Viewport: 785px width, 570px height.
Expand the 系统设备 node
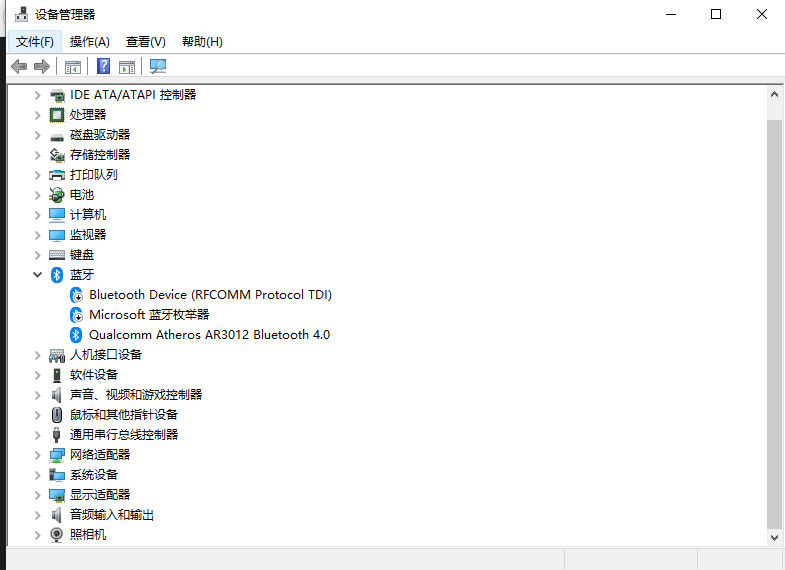click(x=38, y=475)
